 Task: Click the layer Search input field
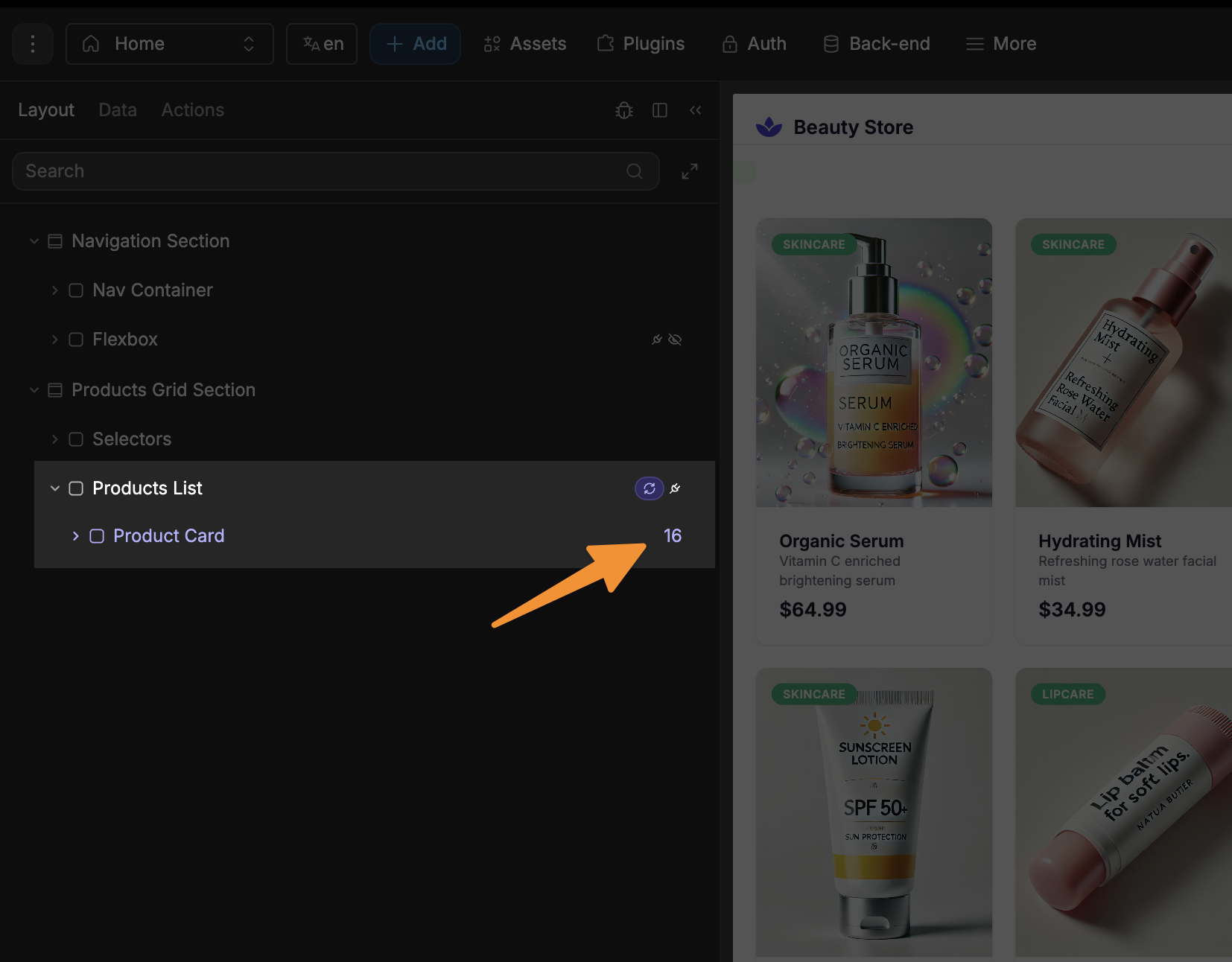(x=320, y=171)
